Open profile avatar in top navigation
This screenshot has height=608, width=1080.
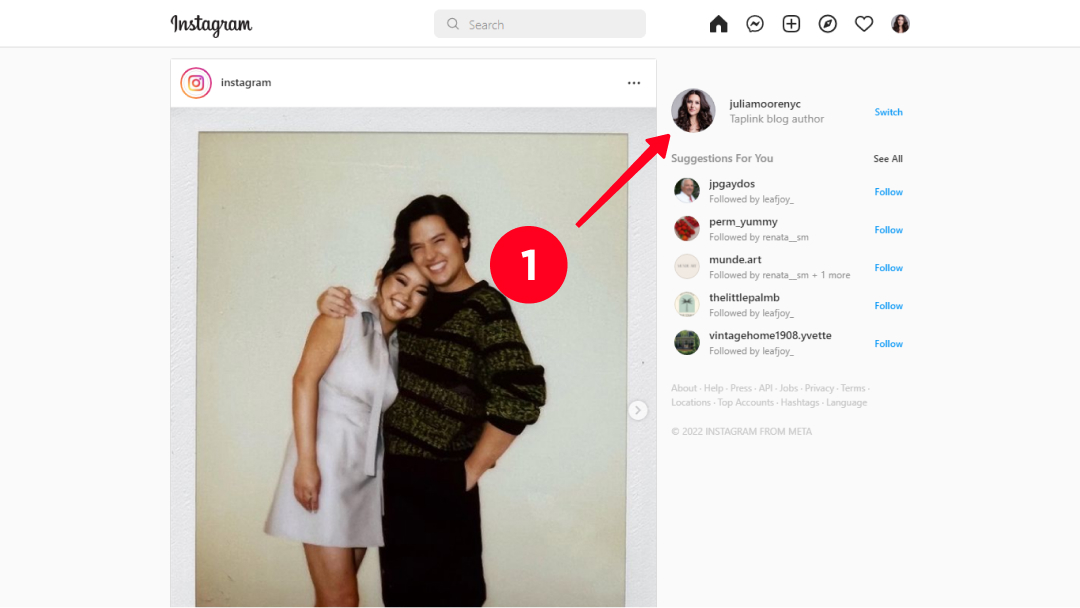pos(900,24)
